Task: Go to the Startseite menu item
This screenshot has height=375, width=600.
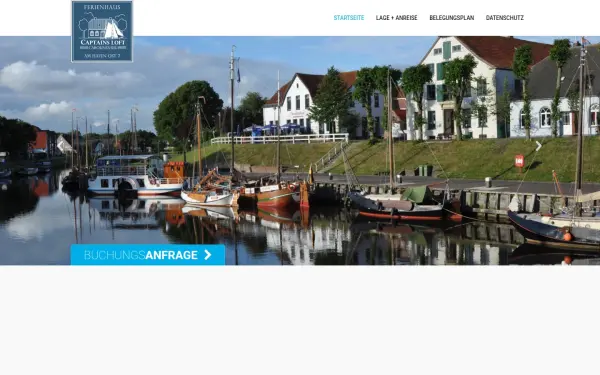Action: click(349, 18)
